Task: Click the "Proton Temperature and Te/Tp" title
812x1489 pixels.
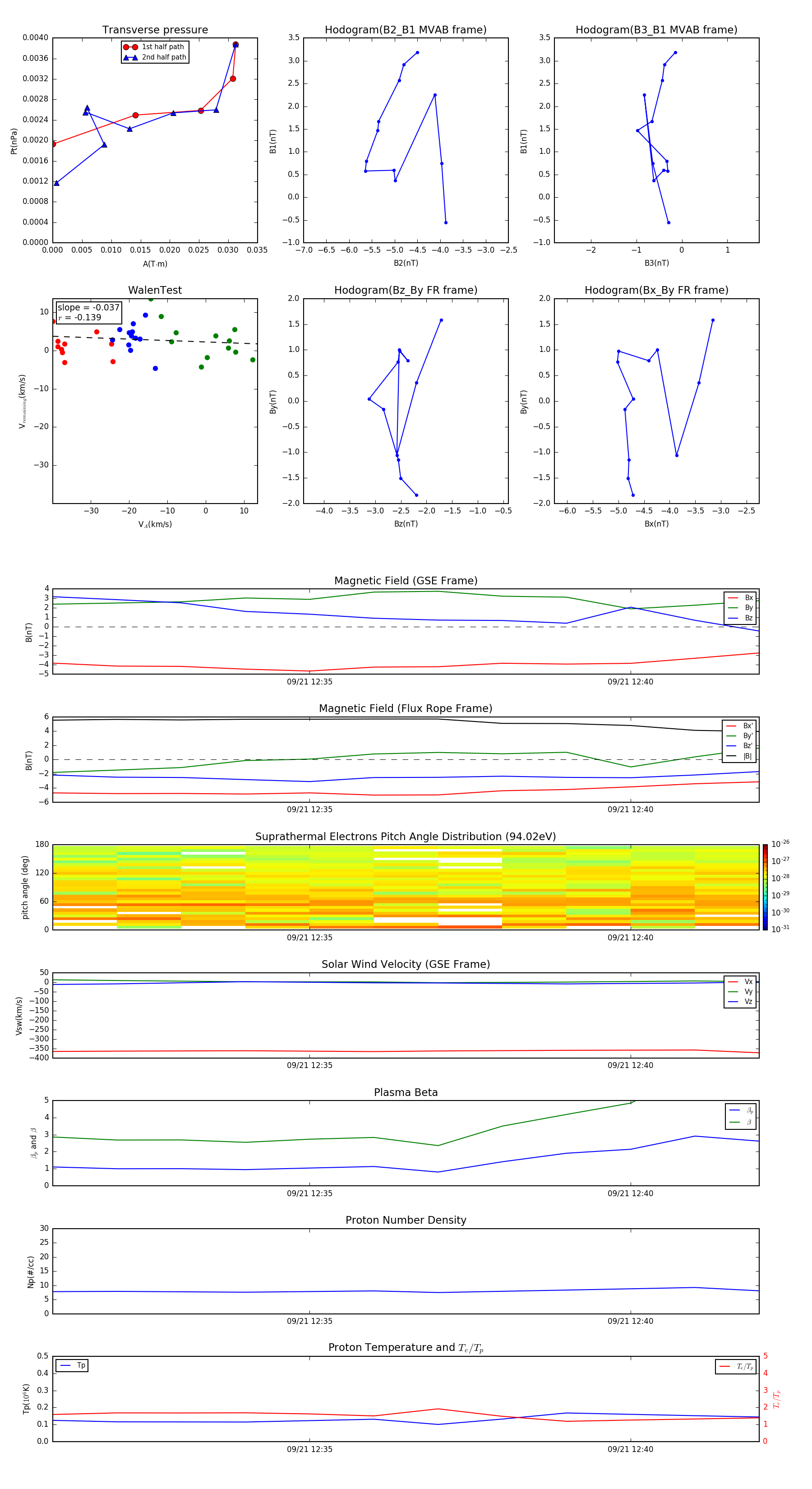Action: pos(406,1348)
